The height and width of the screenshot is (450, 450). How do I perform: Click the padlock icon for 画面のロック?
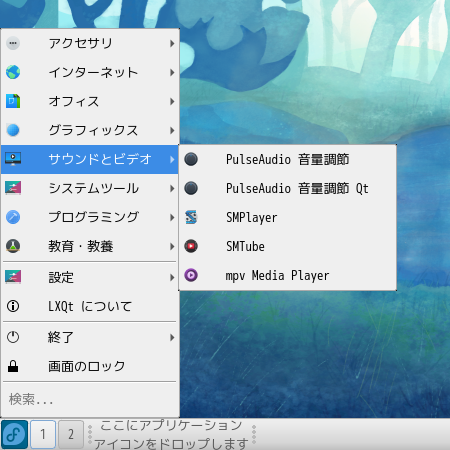tap(13, 366)
